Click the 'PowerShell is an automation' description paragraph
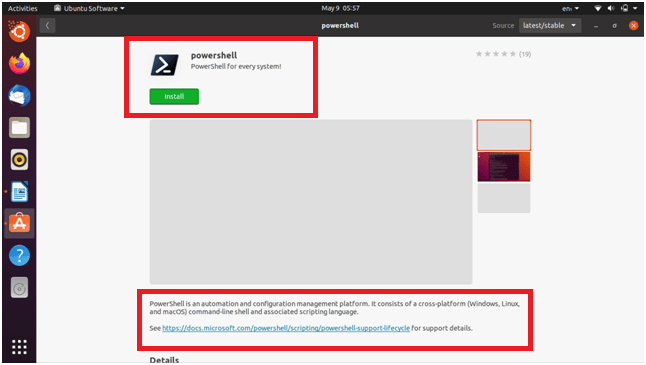This screenshot has width=646, height=365. pos(335,308)
